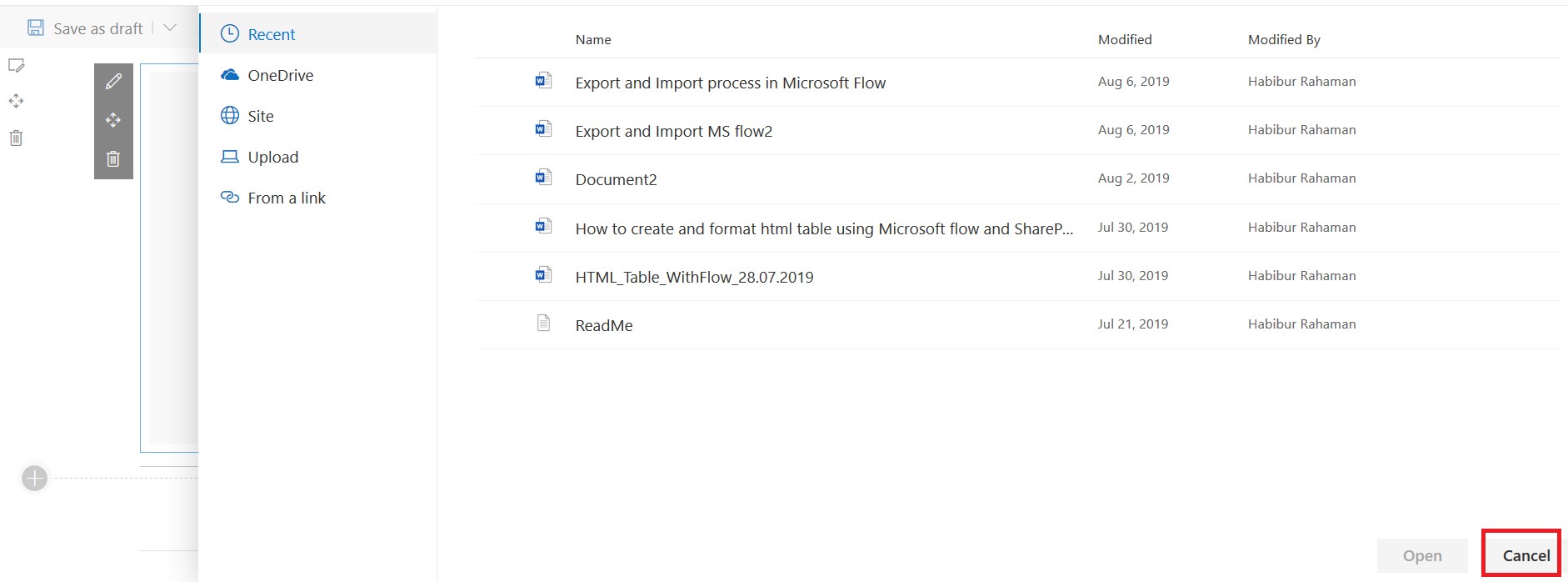Click Word icon beside HTML_Table_WithFlow_28.07.2019

tap(543, 273)
